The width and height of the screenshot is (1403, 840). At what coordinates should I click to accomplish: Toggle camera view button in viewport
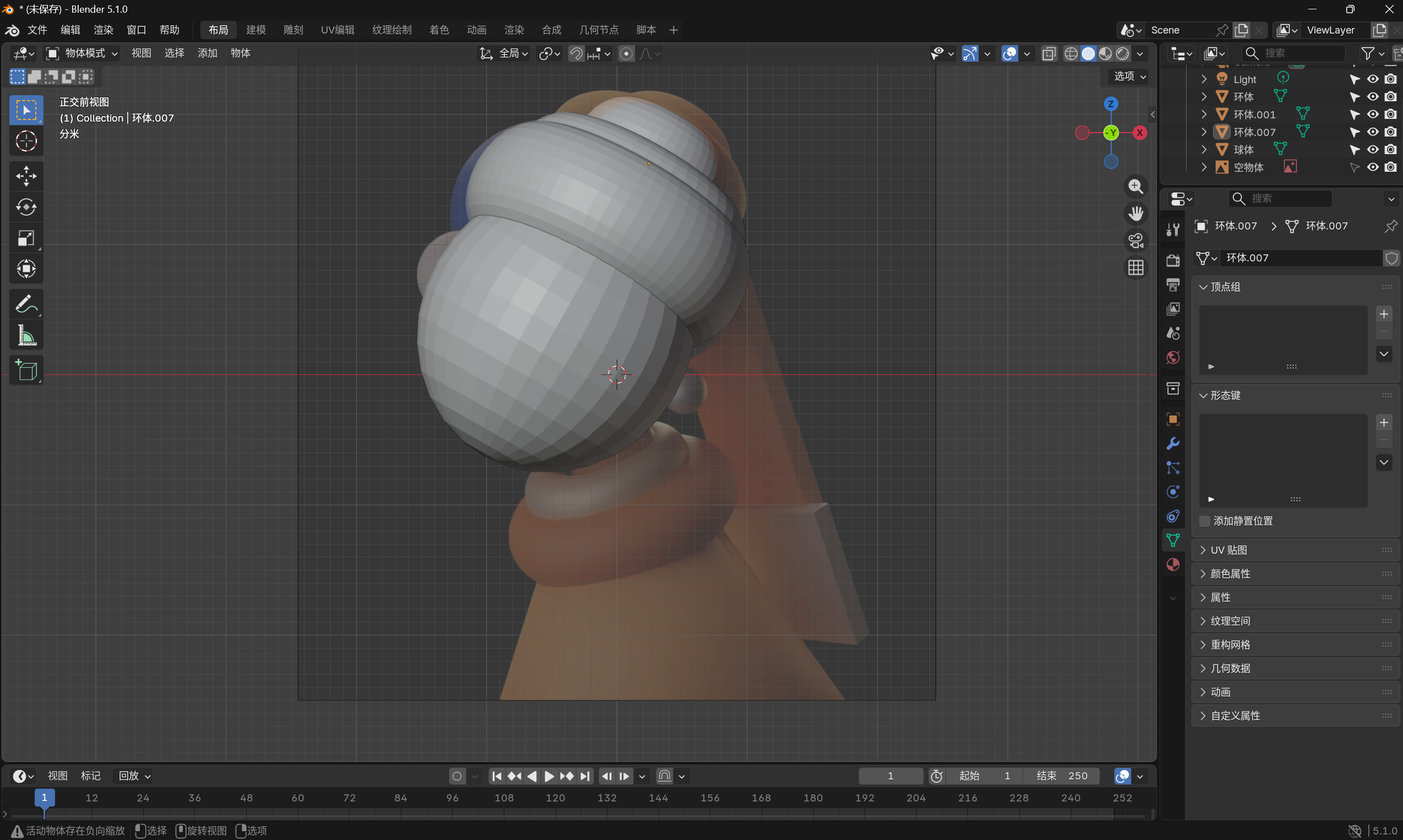(1135, 241)
